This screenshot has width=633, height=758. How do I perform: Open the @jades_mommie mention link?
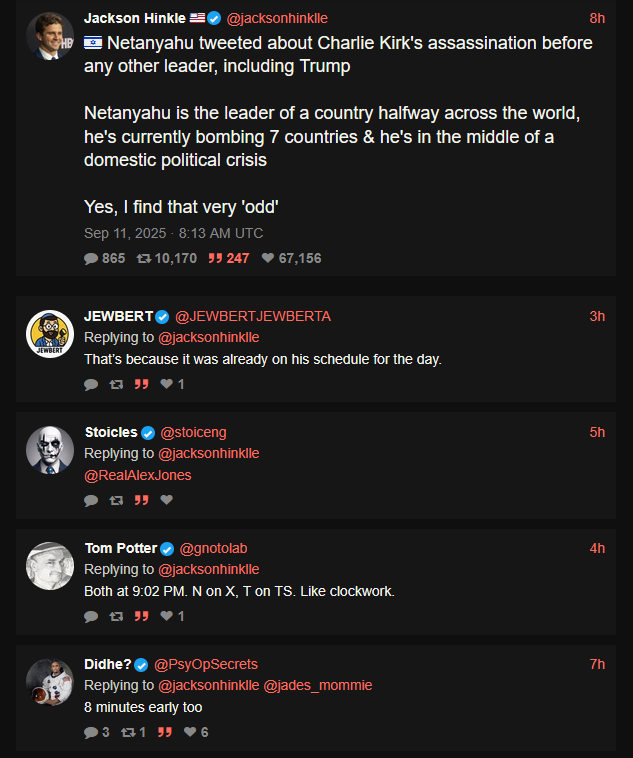tap(318, 685)
